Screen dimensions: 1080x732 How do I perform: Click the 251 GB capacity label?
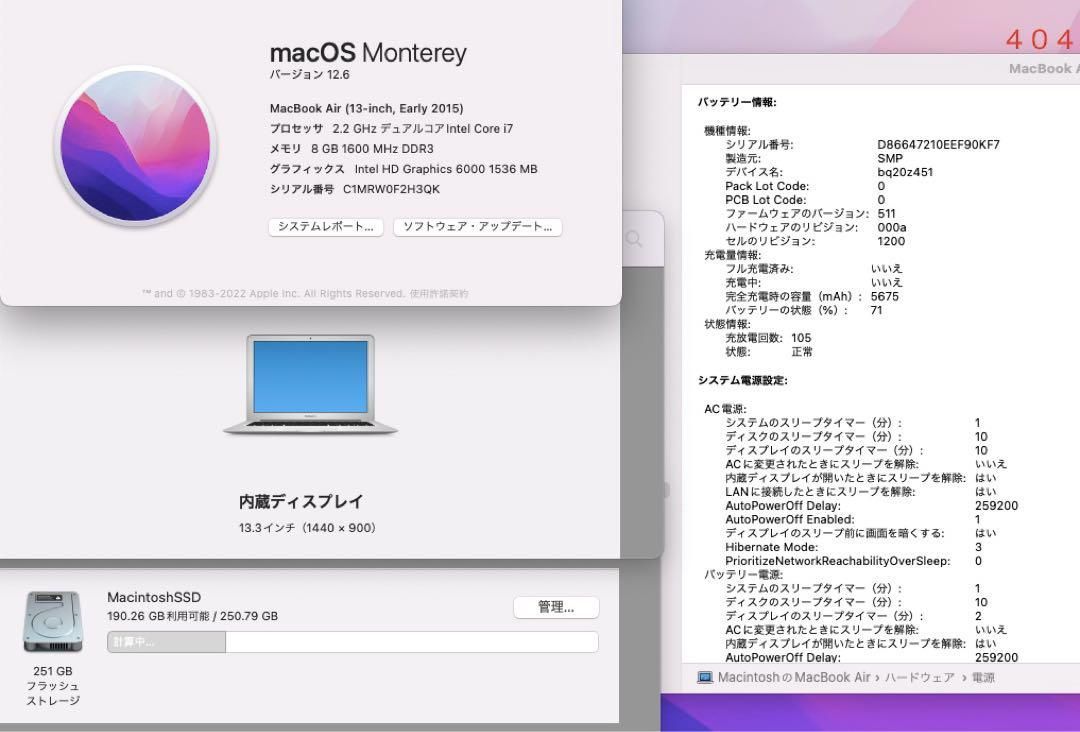(x=52, y=671)
